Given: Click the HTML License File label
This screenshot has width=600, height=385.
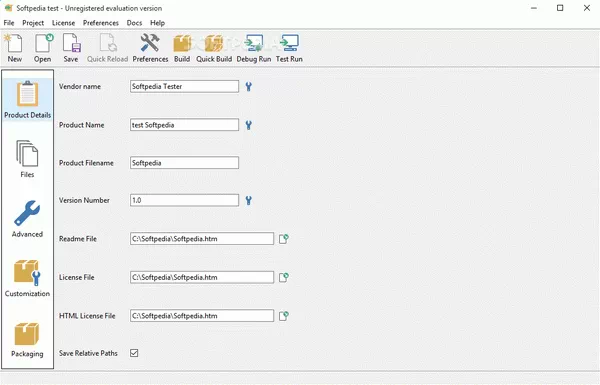Looking at the screenshot, I should 87,316.
